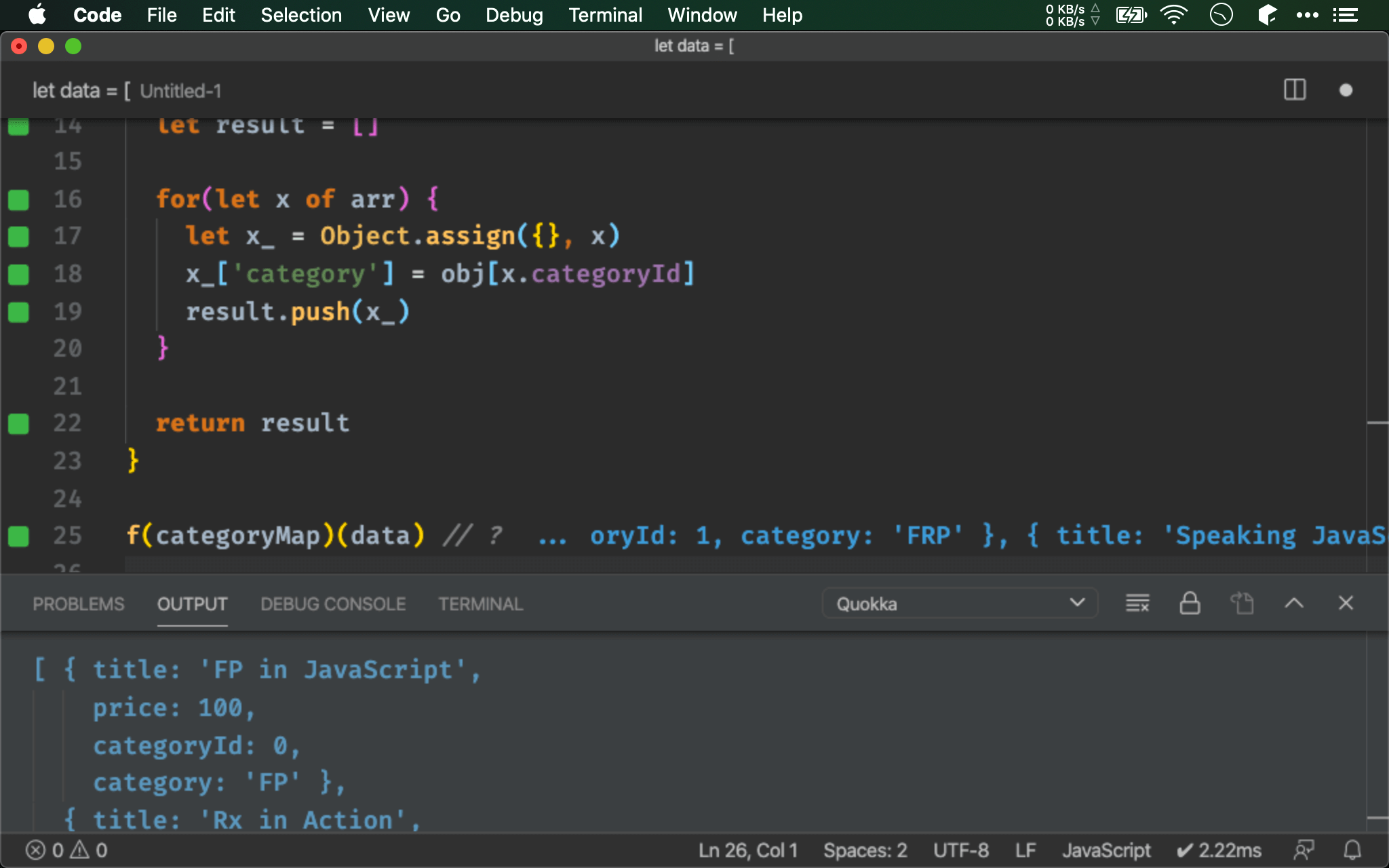
Task: Clear the output panel
Action: [x=1137, y=603]
